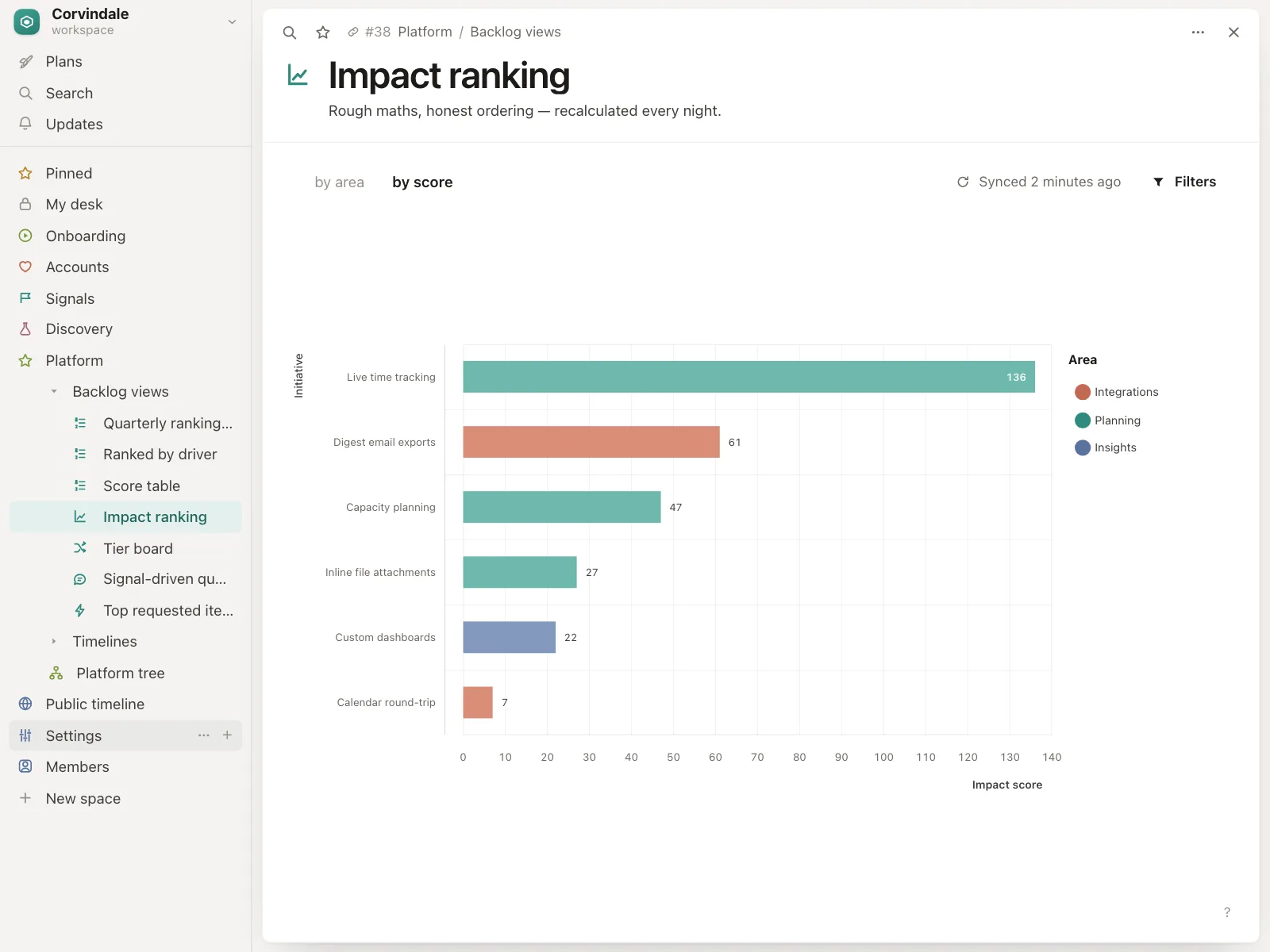Click the Planning legend swatch
1270x952 pixels.
coord(1083,420)
